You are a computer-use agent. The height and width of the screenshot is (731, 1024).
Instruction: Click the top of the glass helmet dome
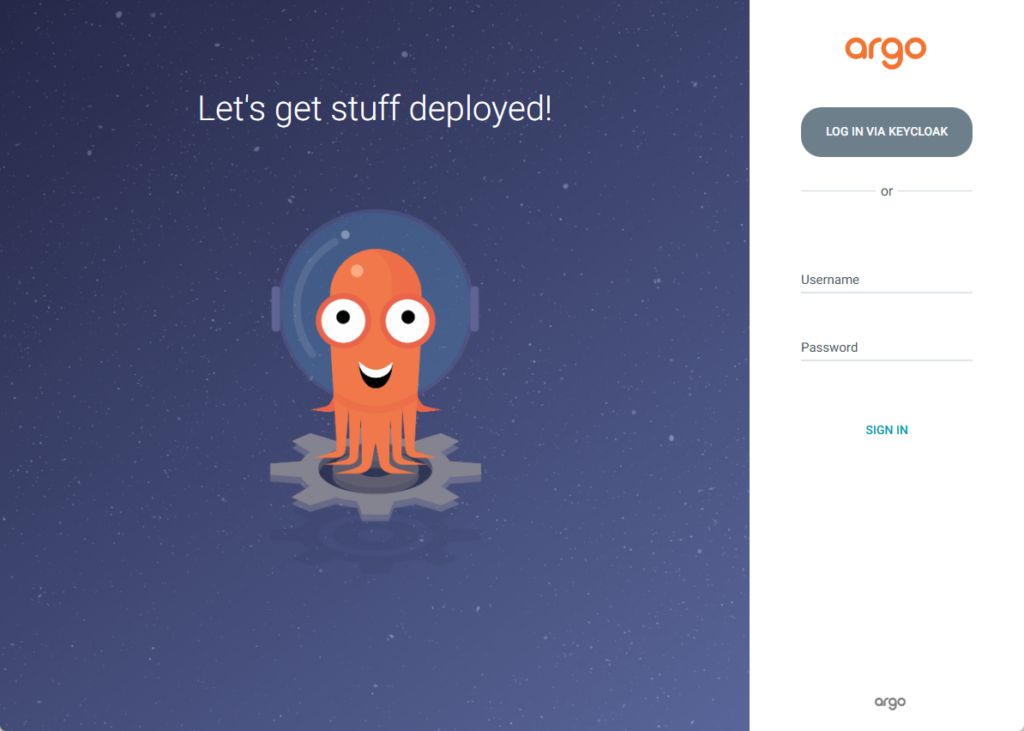point(375,218)
